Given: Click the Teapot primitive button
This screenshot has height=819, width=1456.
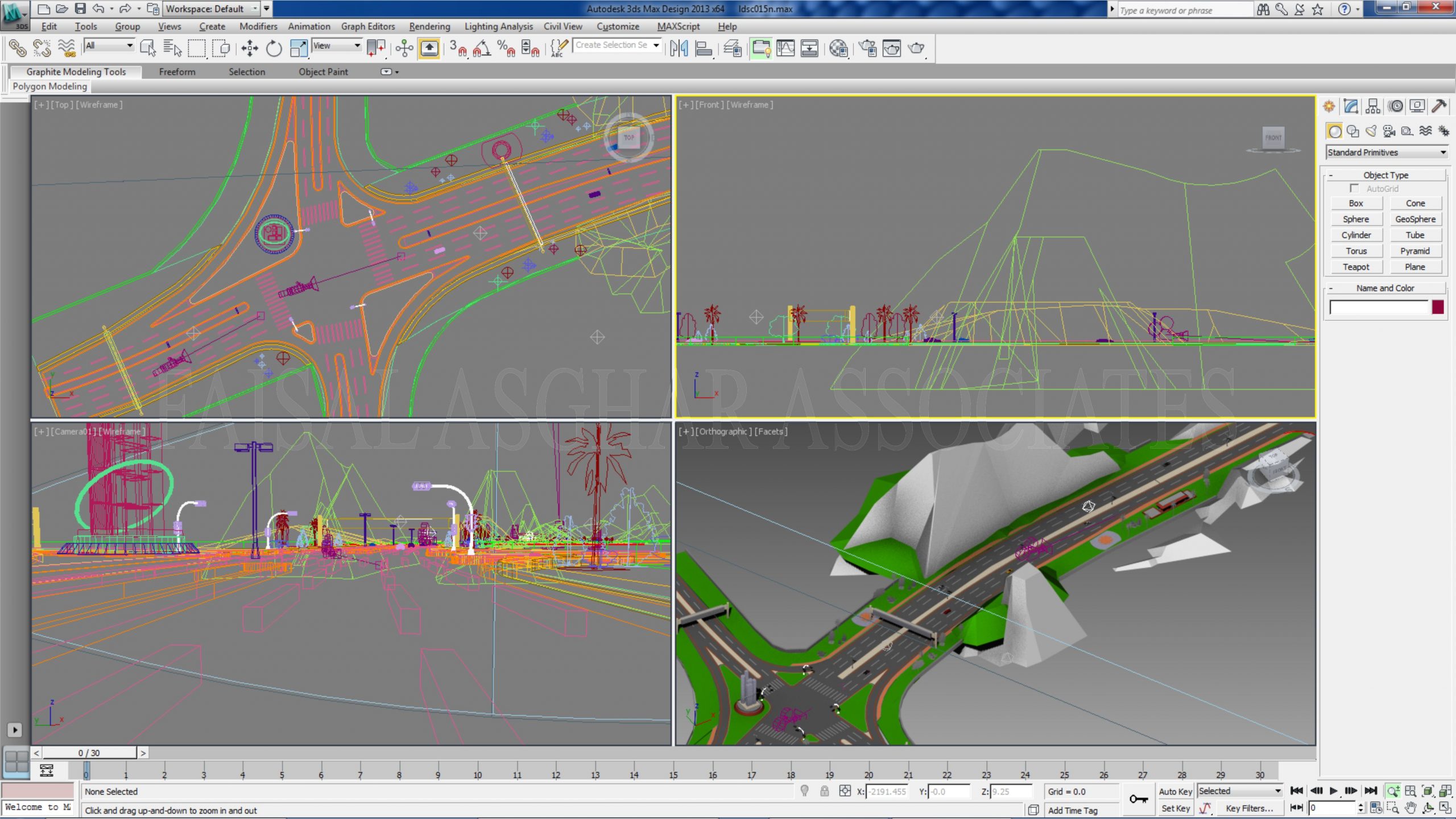Looking at the screenshot, I should point(1356,267).
